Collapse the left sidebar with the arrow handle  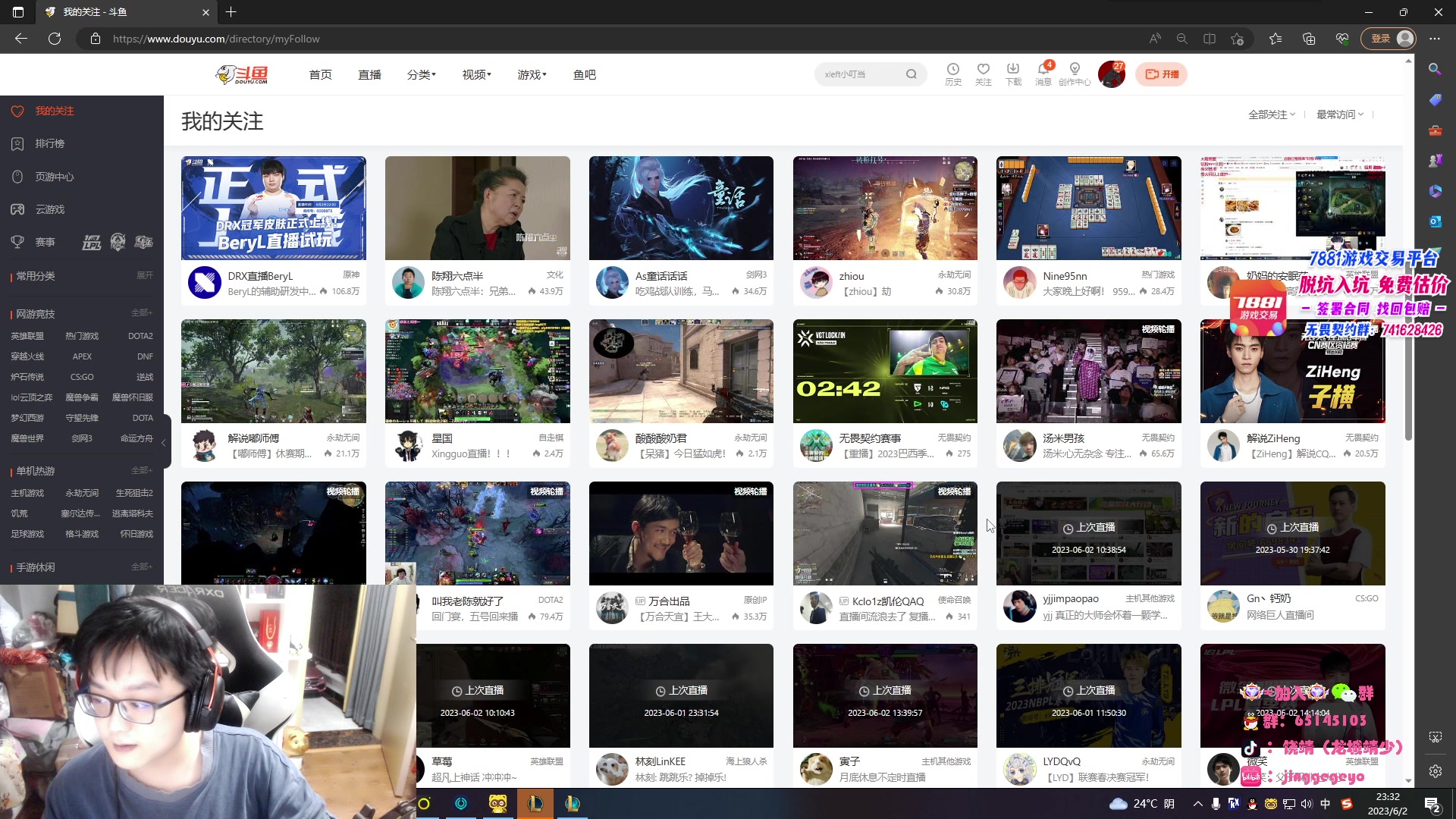tap(164, 442)
